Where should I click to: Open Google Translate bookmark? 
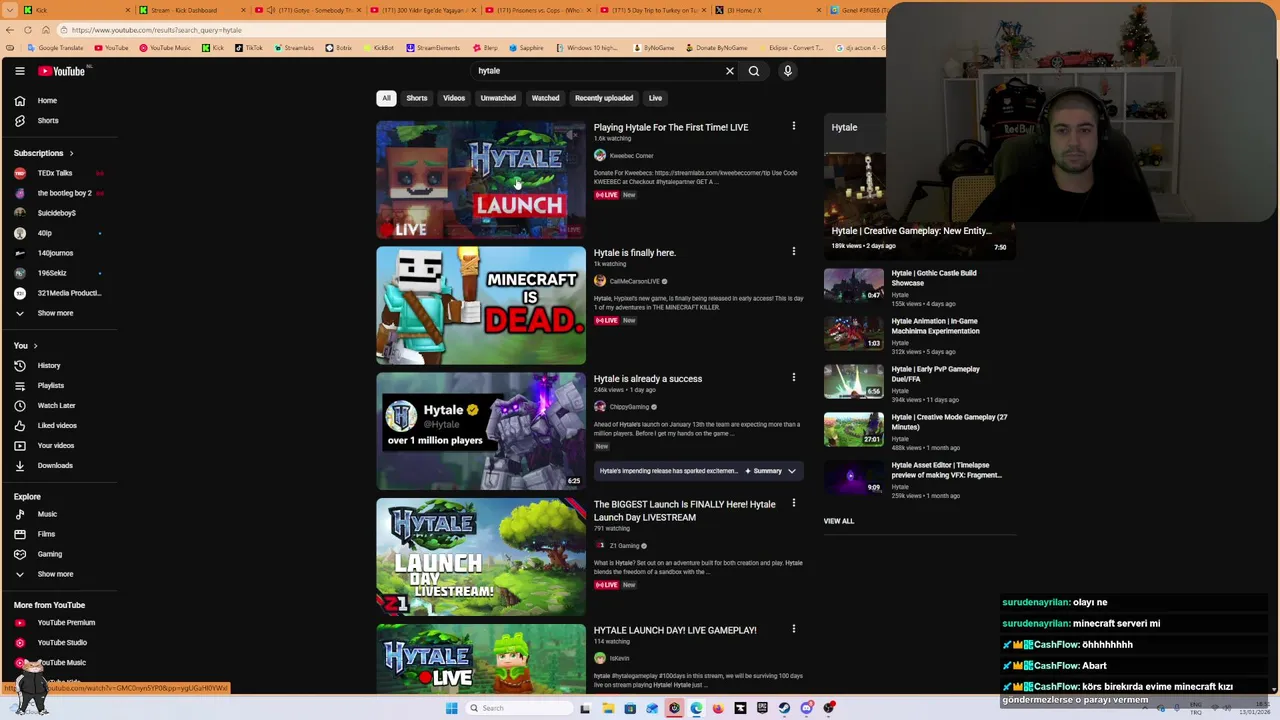click(x=55, y=48)
